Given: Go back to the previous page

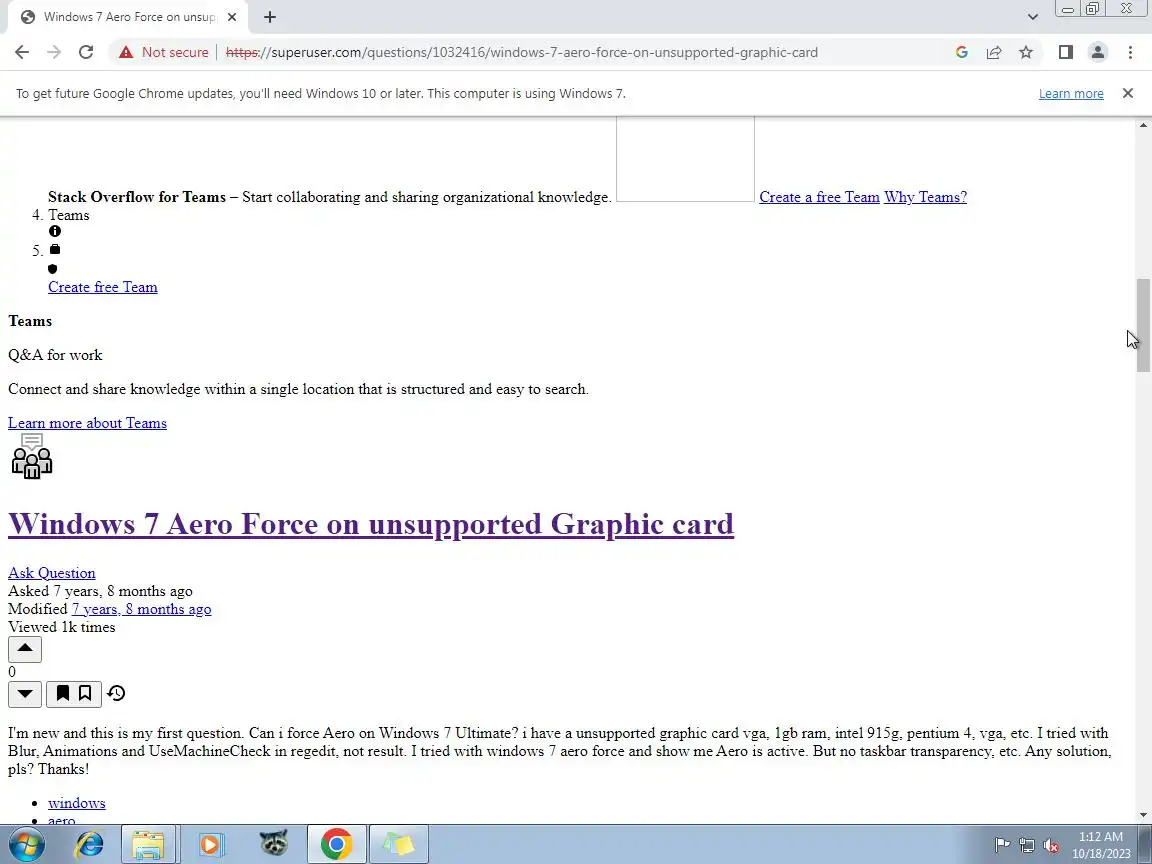Looking at the screenshot, I should coord(22,52).
